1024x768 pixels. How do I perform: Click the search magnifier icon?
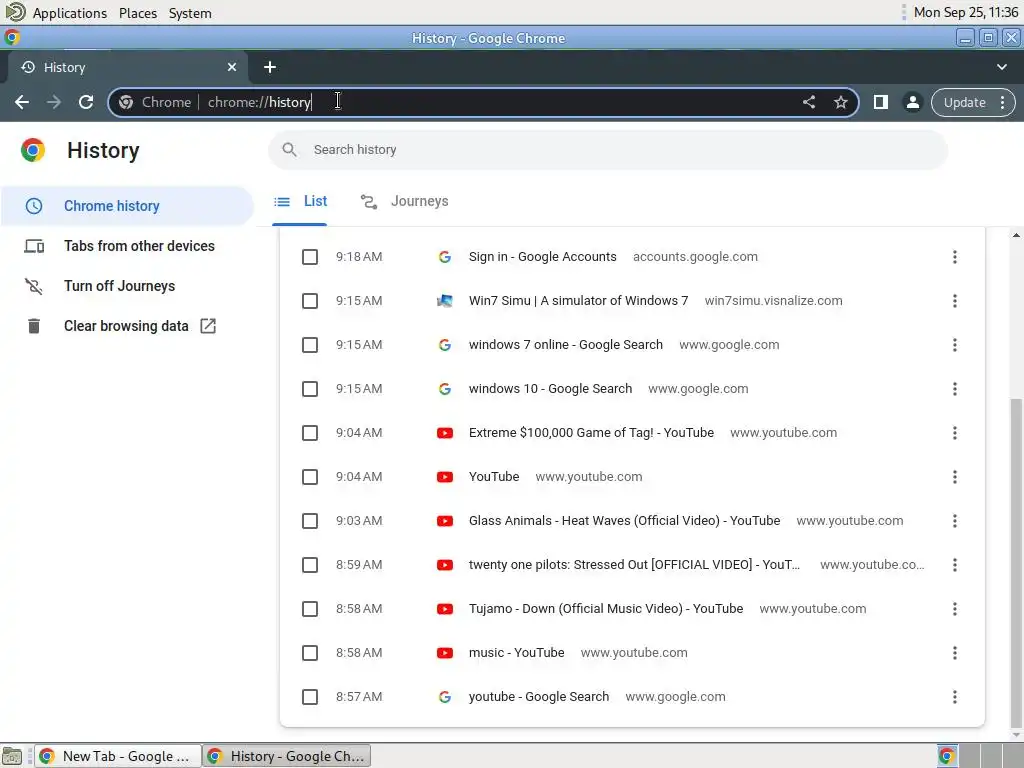coord(289,150)
